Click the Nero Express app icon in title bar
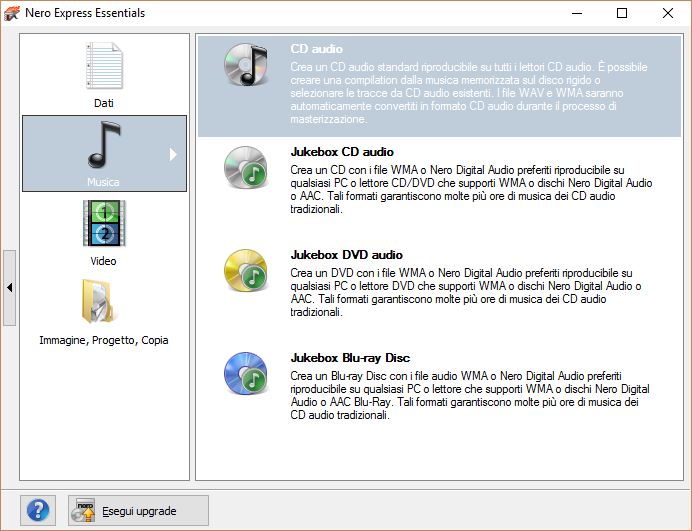Screen dimensions: 692x531 click(11, 13)
